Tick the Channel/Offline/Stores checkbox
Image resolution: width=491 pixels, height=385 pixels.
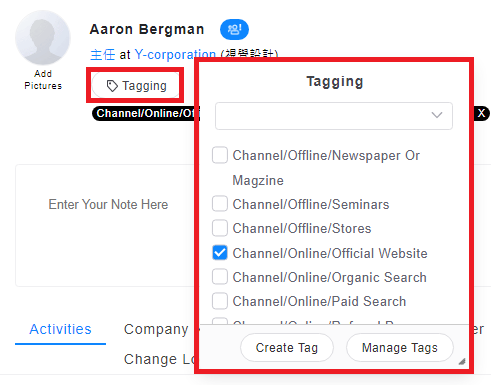tap(220, 228)
